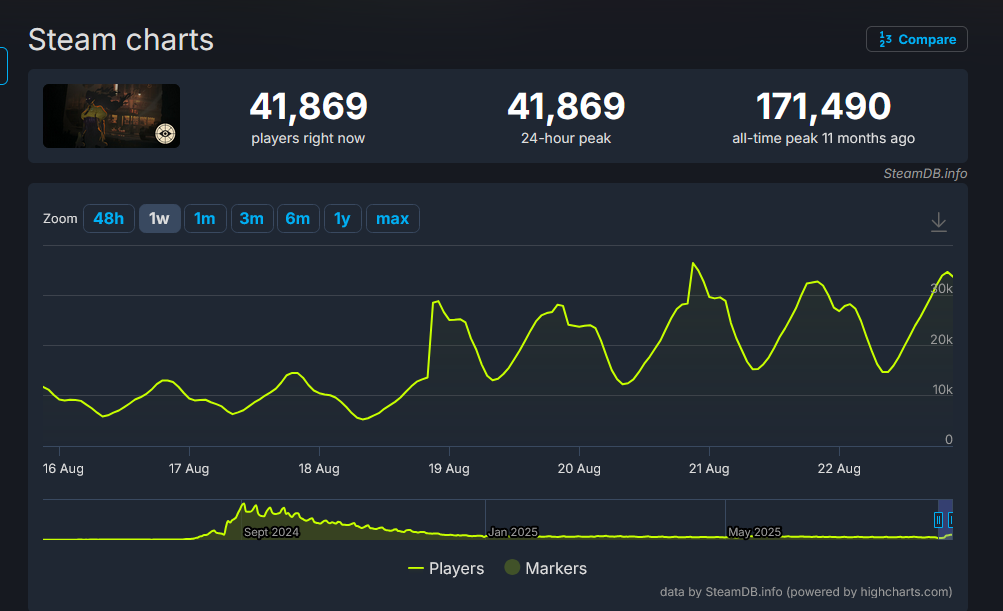This screenshot has height=611, width=1003.
Task: Click the game thumbnail image
Action: [111, 116]
